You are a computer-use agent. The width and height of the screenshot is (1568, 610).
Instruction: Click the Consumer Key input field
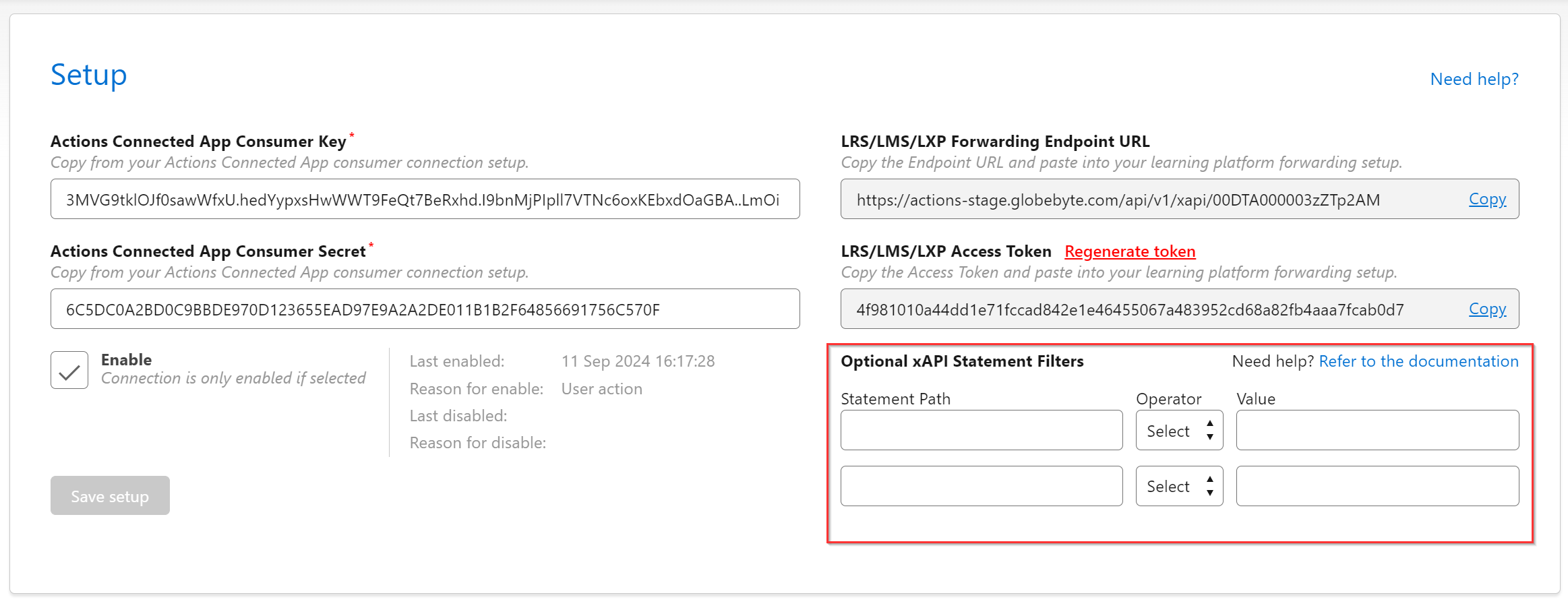(x=425, y=200)
